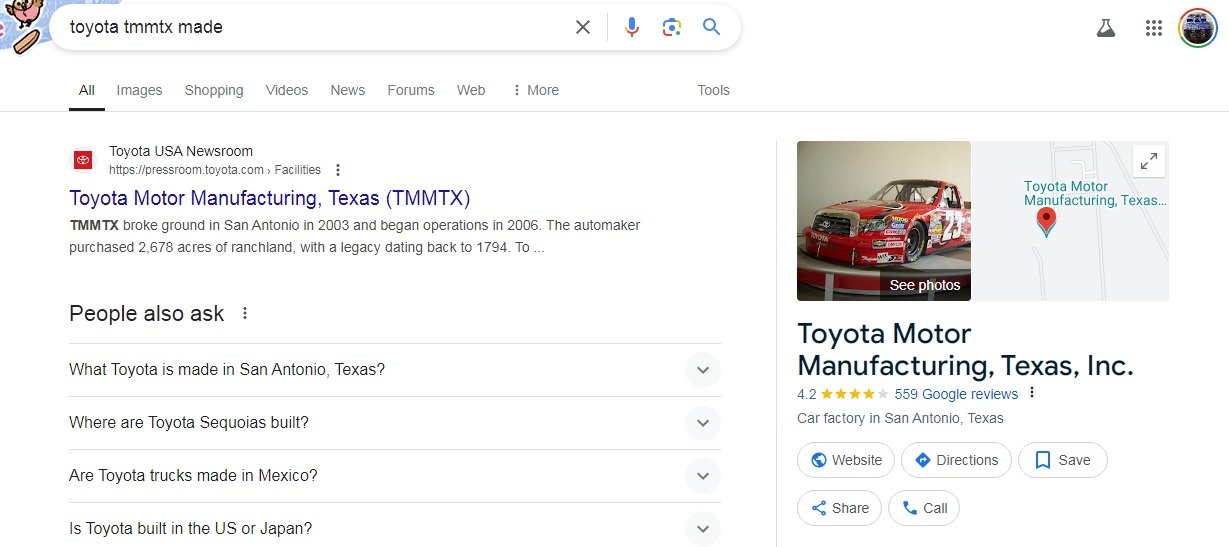Open the More search filters dropdown

[535, 90]
